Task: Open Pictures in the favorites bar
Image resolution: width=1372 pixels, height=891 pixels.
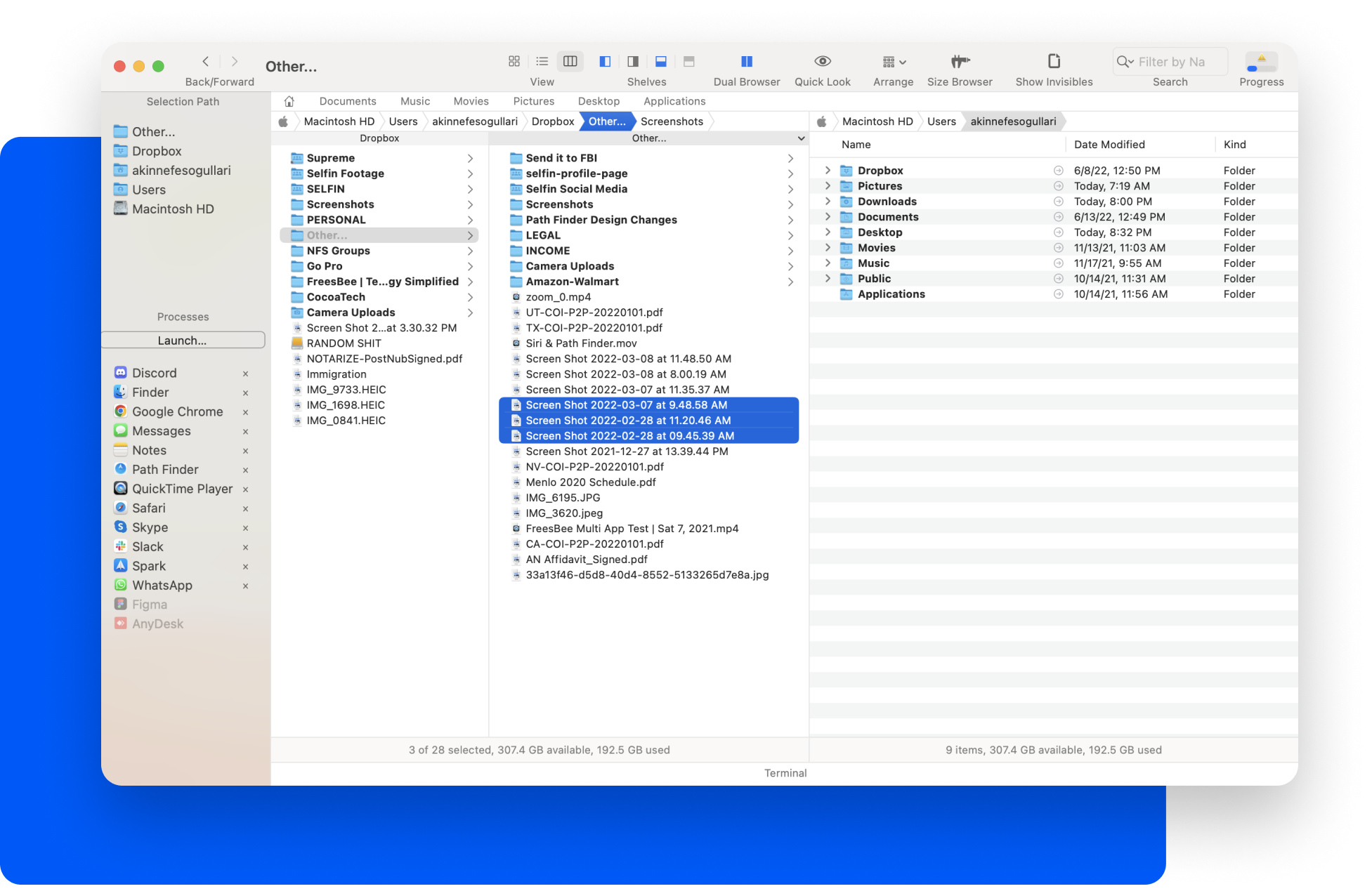Action: tap(533, 101)
